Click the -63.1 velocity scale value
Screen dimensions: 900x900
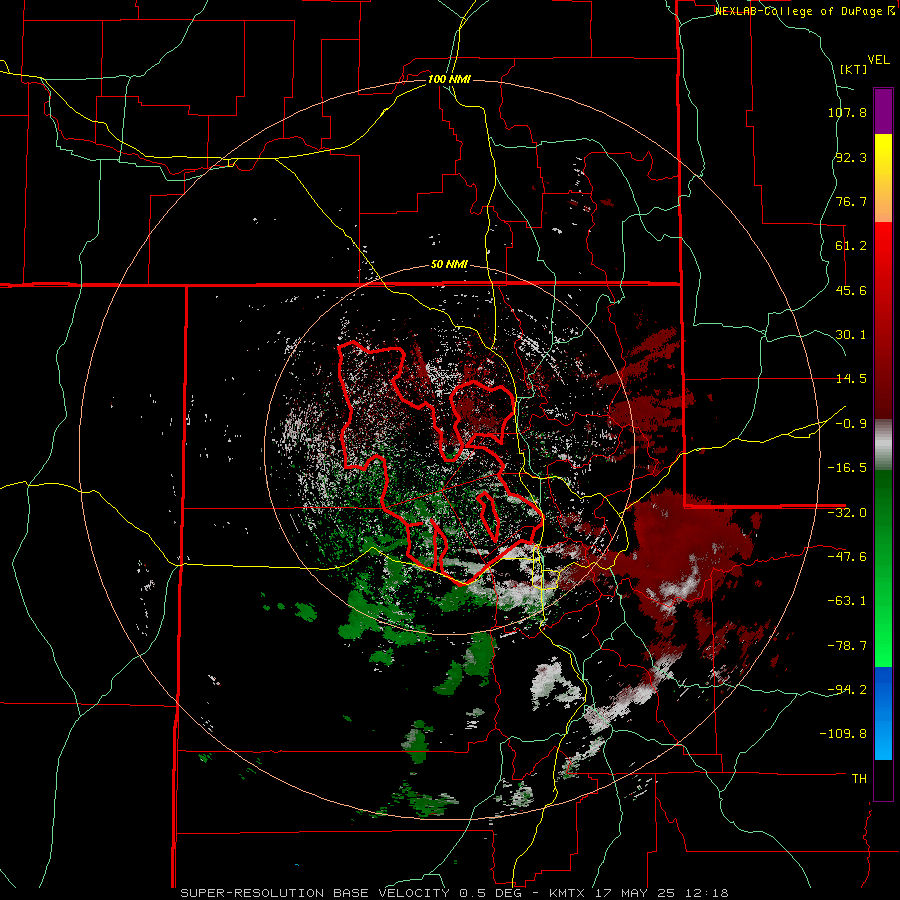click(x=847, y=601)
